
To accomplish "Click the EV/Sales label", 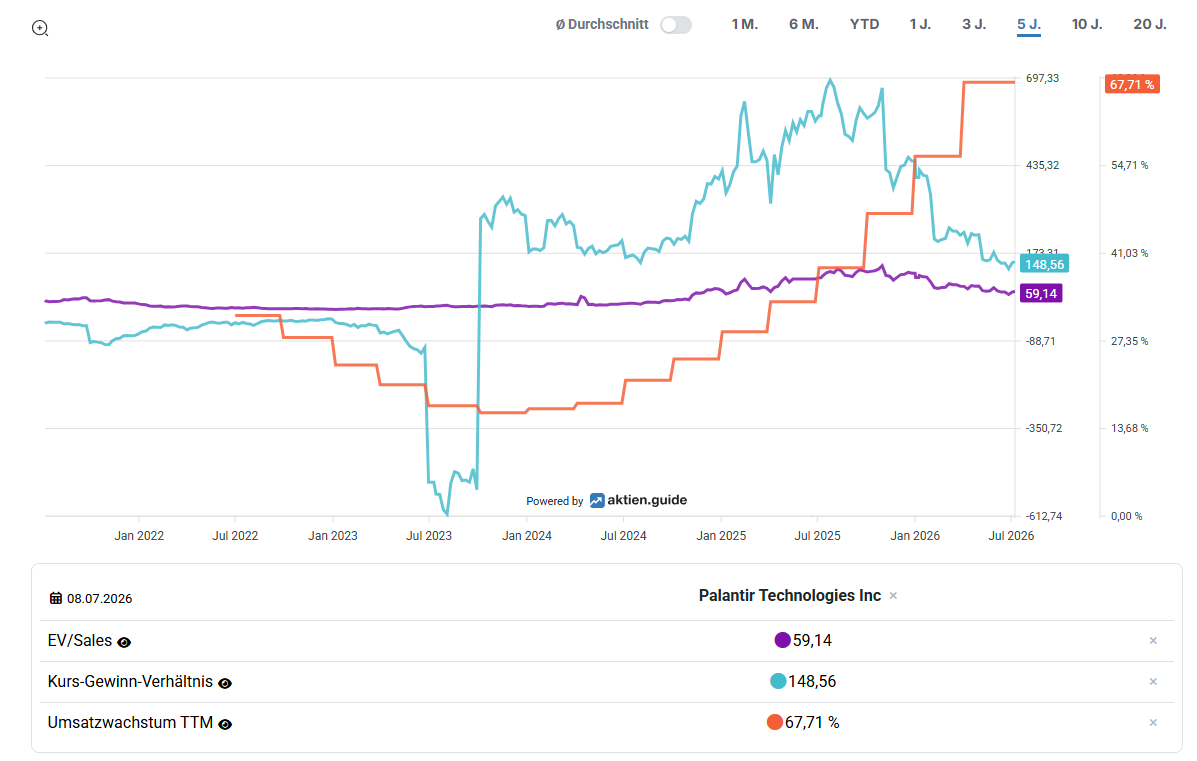I will tap(79, 640).
